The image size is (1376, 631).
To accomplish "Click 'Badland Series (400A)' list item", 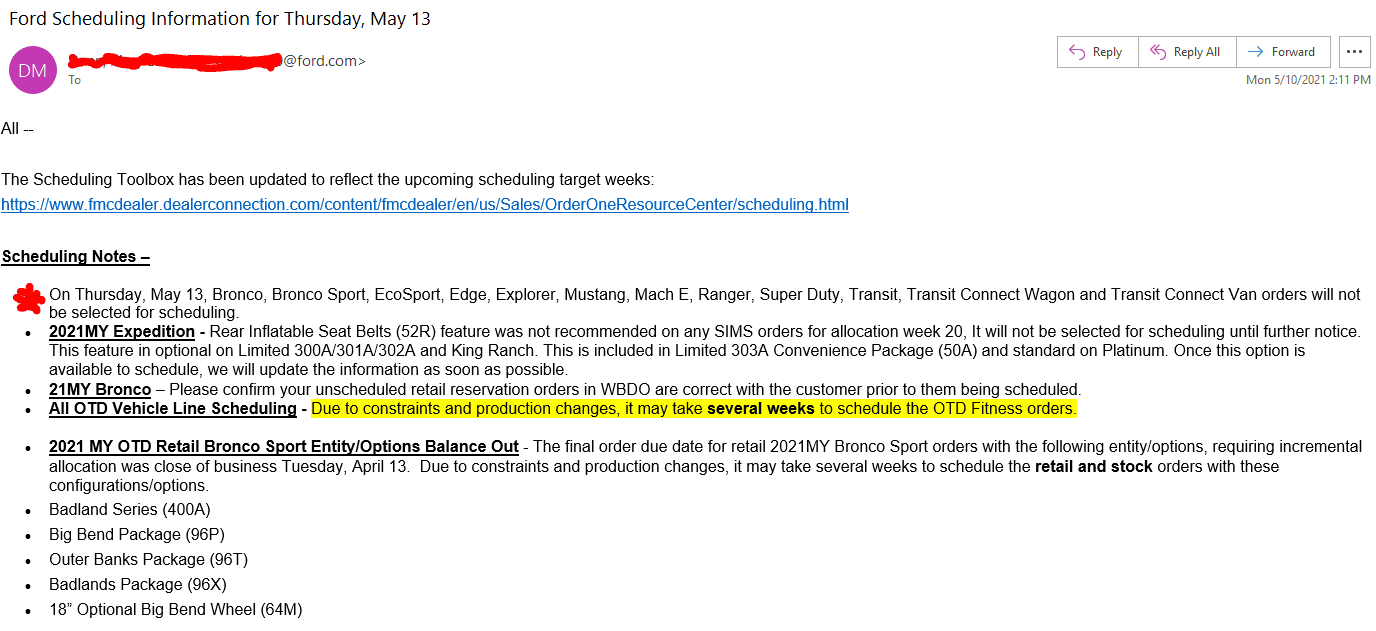I will pyautogui.click(x=130, y=510).
